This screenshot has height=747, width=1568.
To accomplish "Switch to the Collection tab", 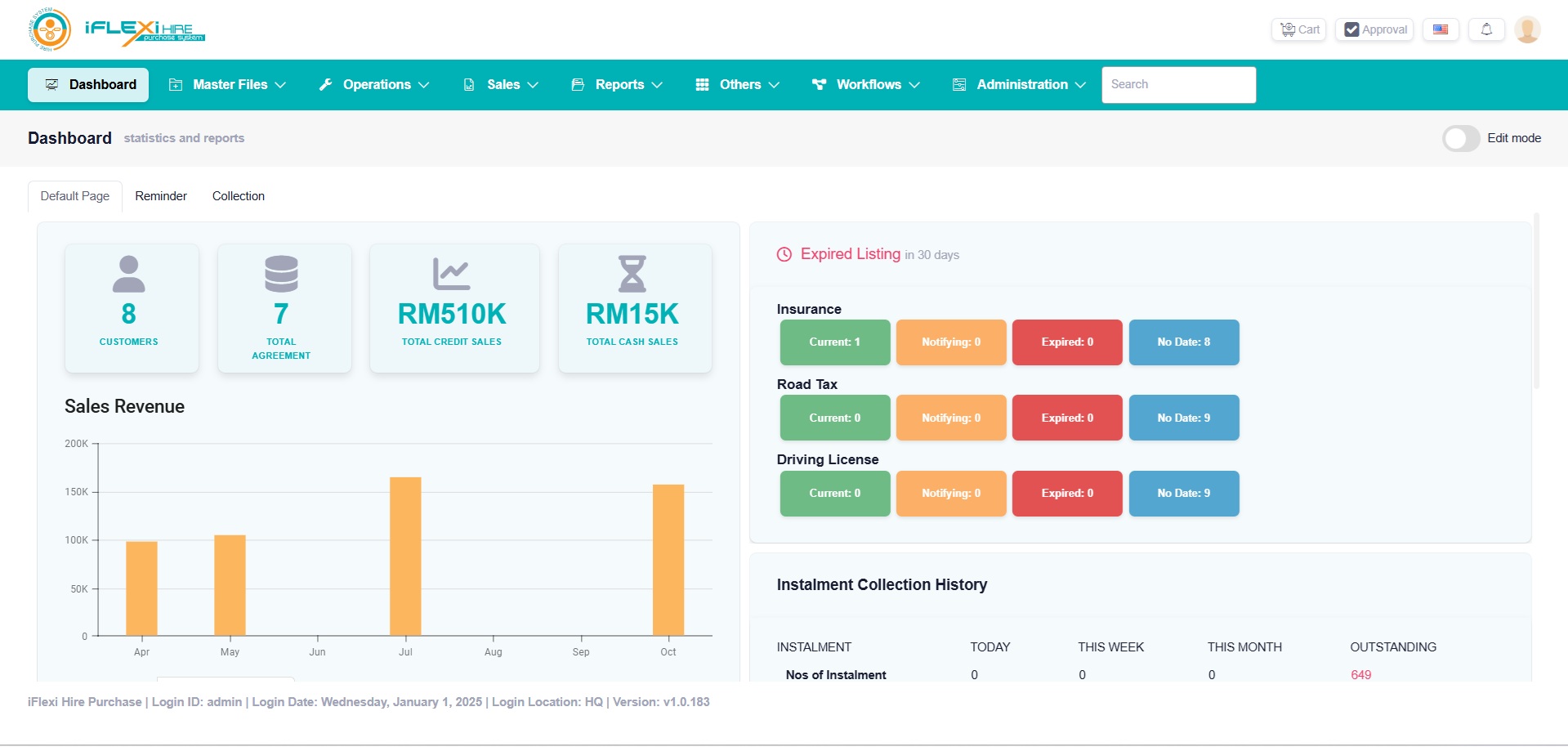I will coord(239,196).
